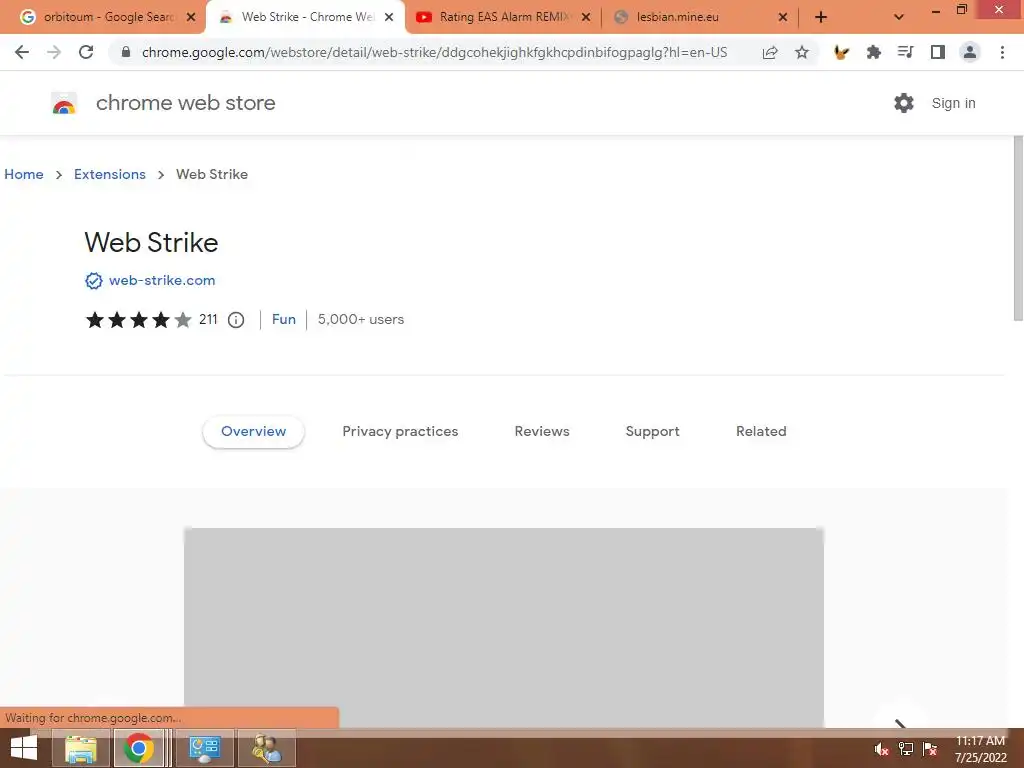Open the media controls icon
Image resolution: width=1024 pixels, height=768 pixels.
(x=905, y=52)
